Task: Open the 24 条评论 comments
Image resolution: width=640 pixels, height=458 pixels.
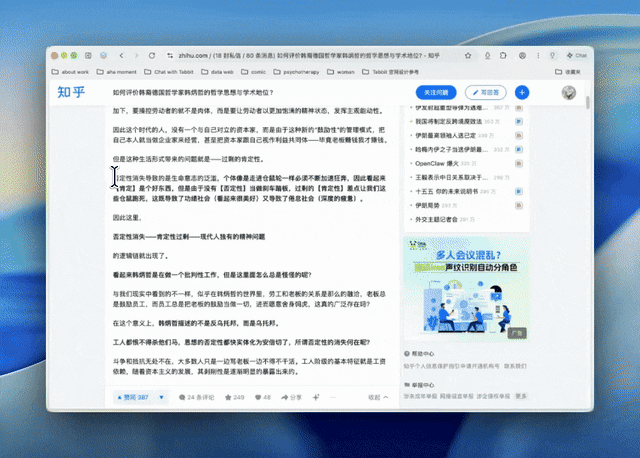Action: tap(196, 397)
